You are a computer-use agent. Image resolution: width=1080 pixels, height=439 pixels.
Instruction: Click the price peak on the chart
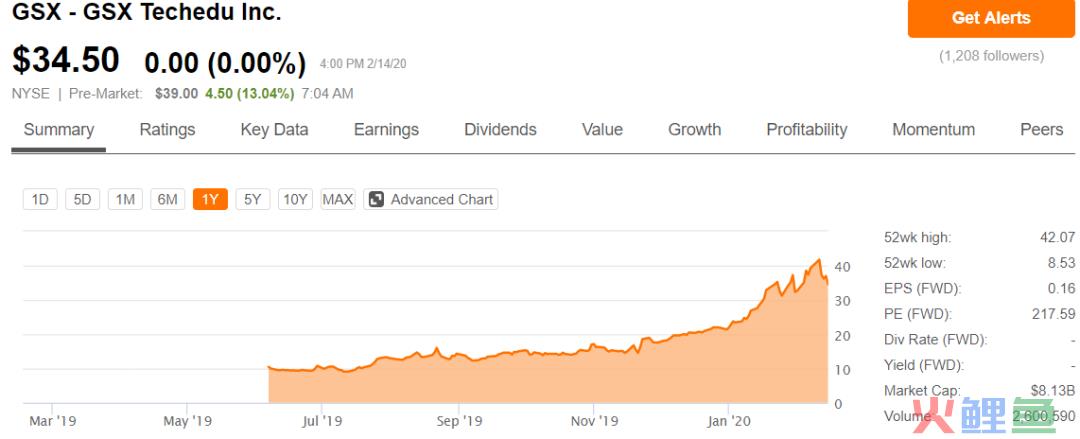[x=819, y=260]
